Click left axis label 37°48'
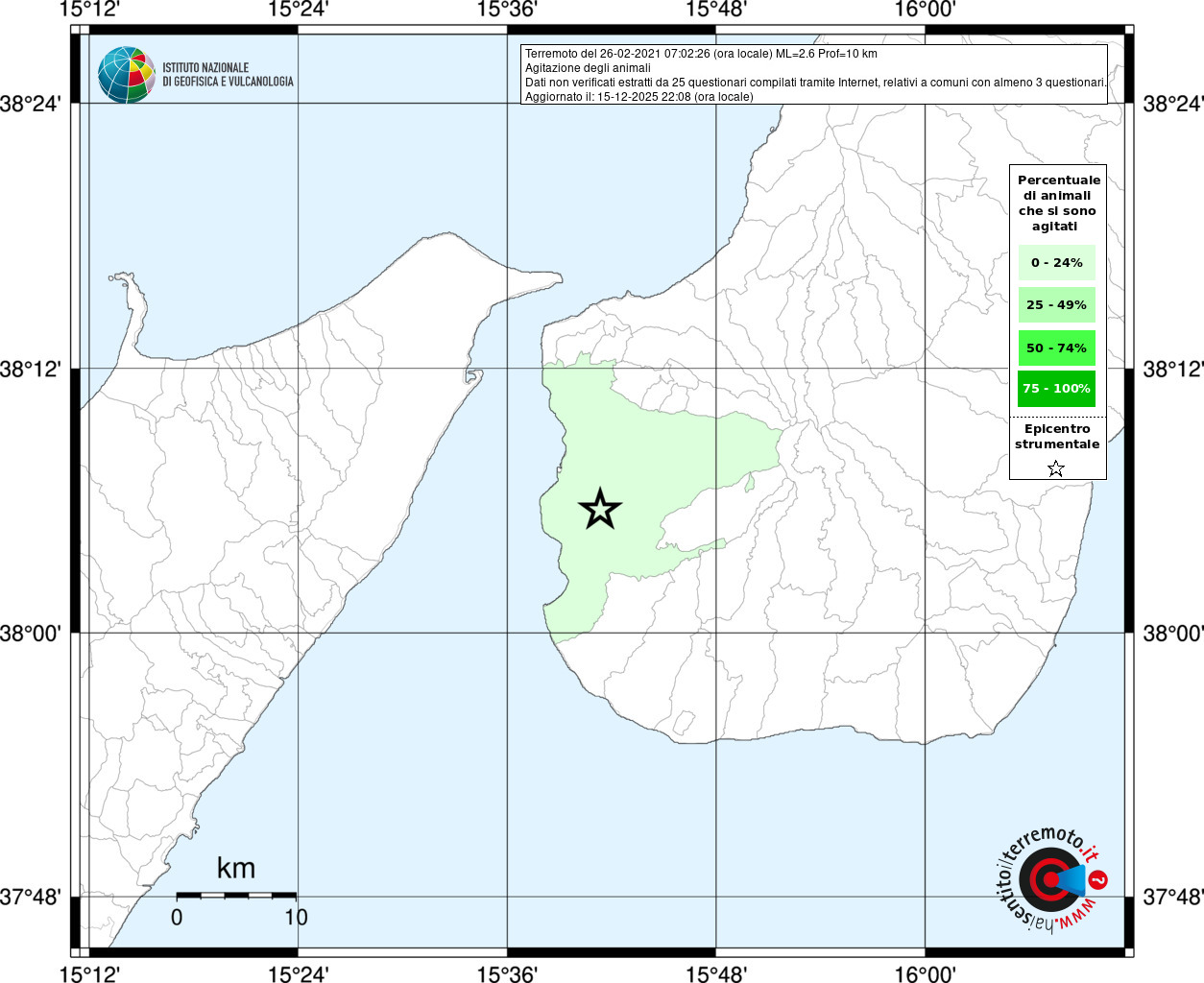The width and height of the screenshot is (1204, 983). tap(31, 898)
